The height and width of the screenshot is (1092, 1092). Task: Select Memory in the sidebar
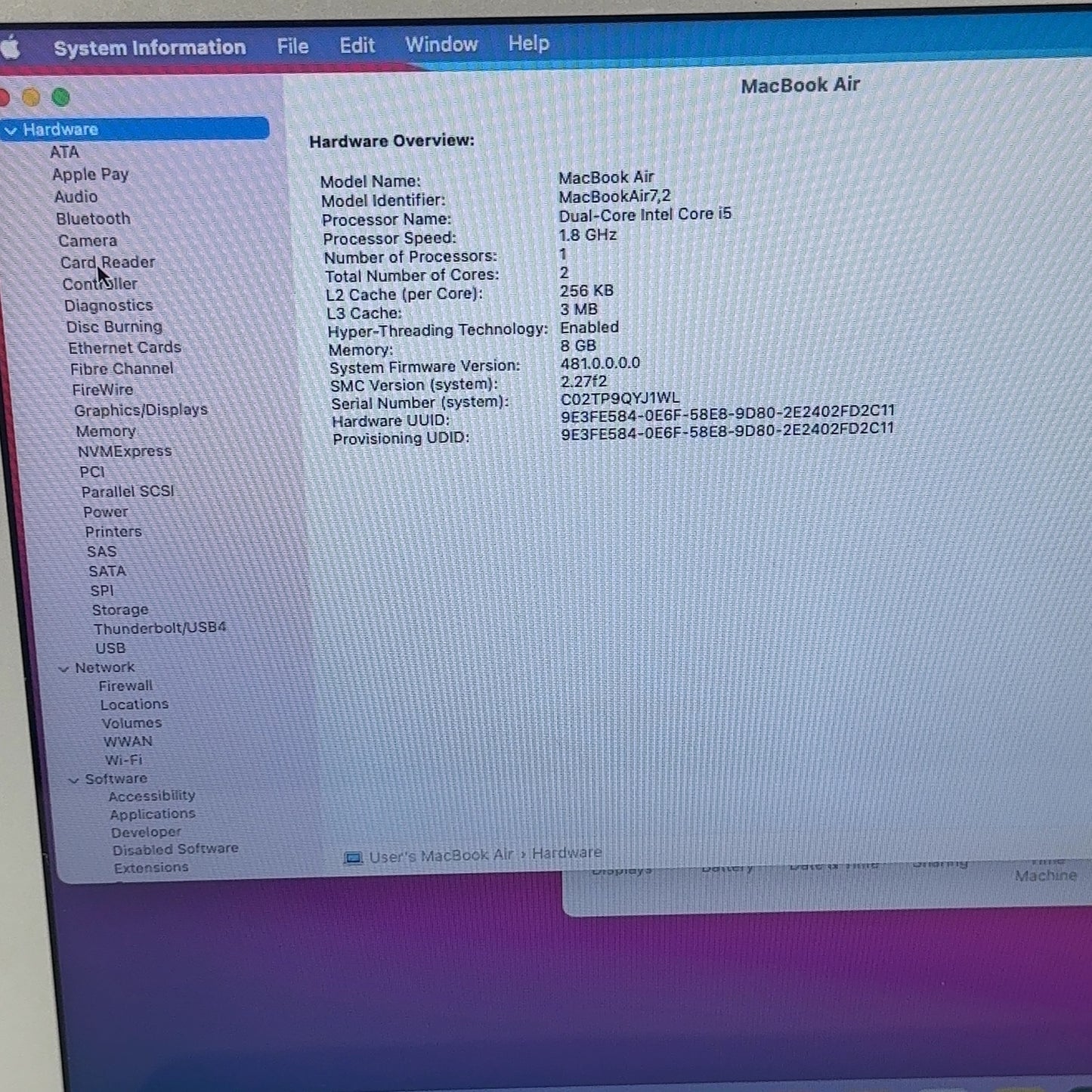coord(106,431)
